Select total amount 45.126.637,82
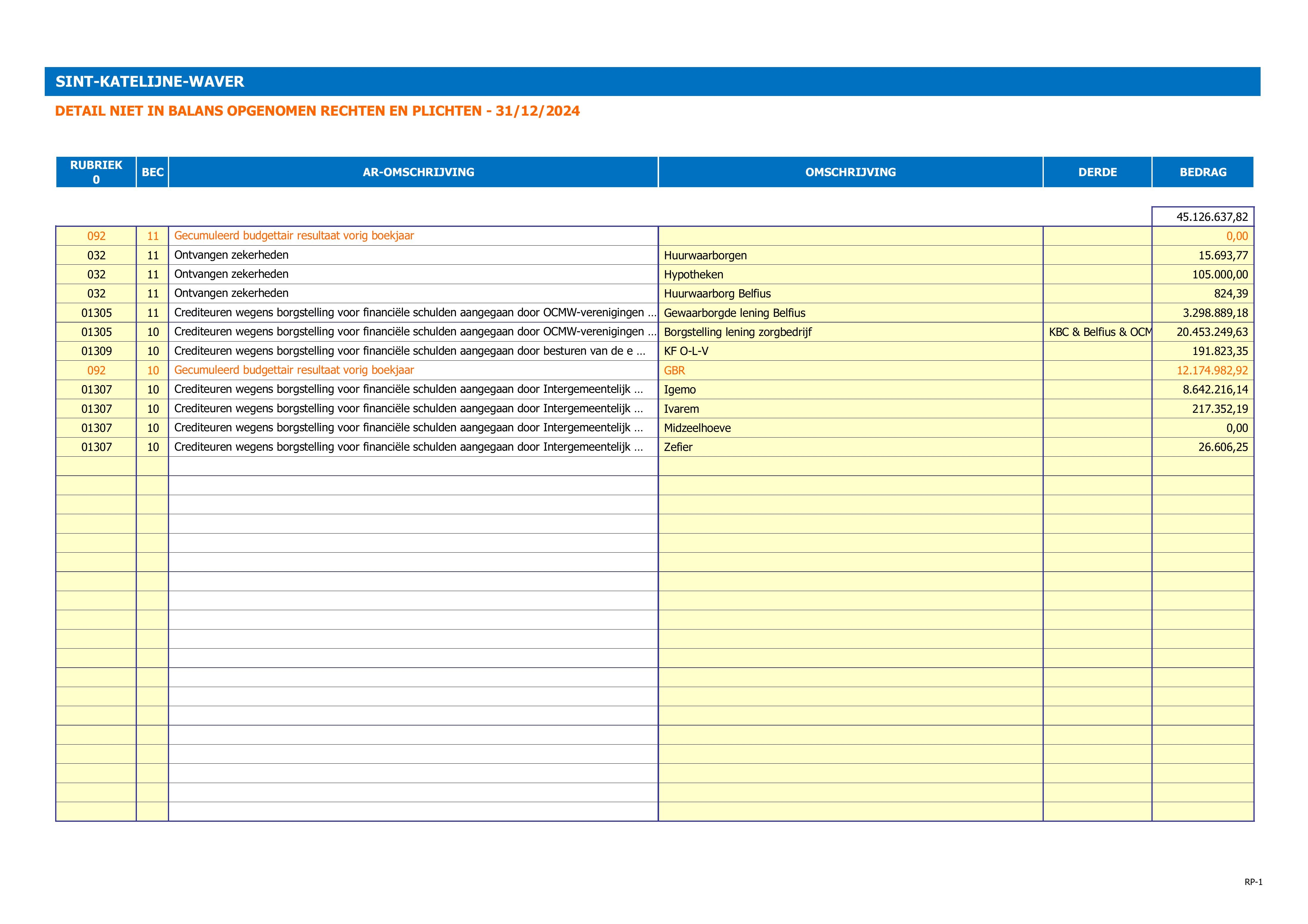This screenshot has width=1308, height=924. [1203, 217]
